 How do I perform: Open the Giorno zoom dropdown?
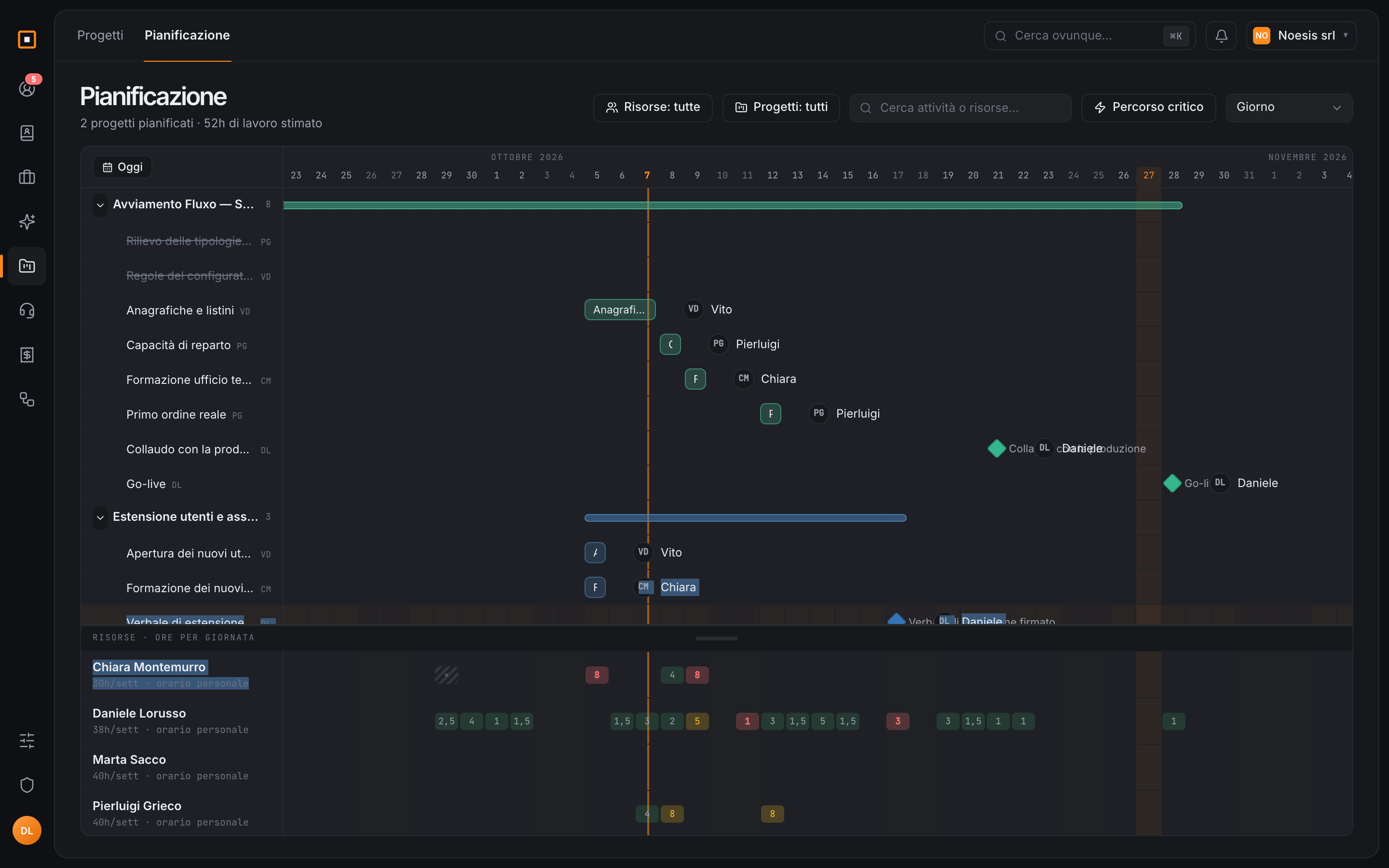(x=1289, y=108)
